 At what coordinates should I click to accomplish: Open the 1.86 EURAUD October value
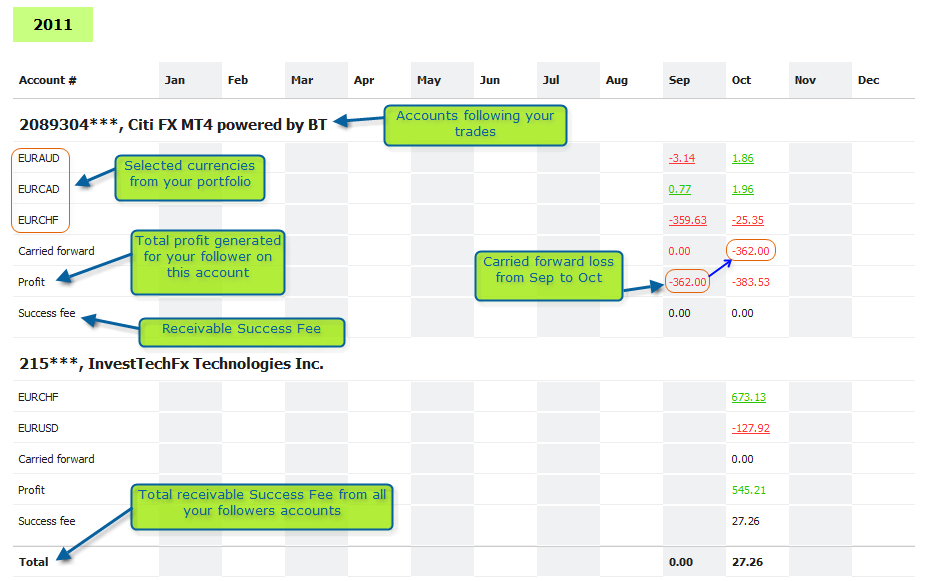pos(742,158)
